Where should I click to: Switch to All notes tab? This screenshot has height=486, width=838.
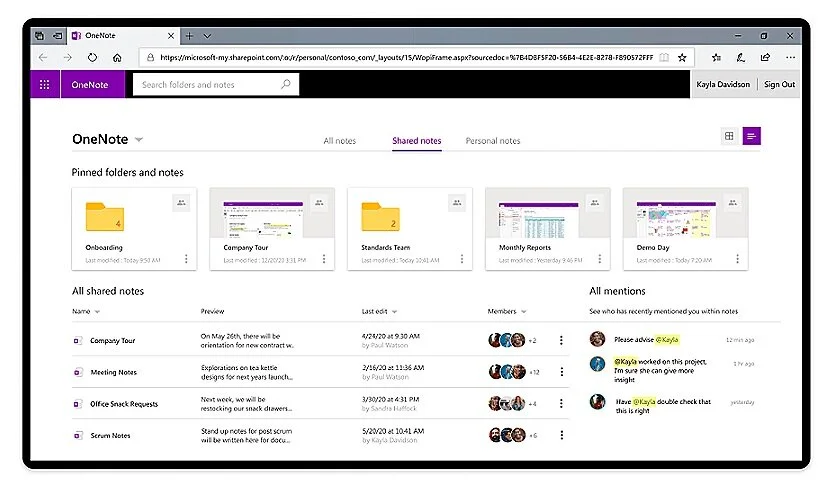[x=339, y=141]
